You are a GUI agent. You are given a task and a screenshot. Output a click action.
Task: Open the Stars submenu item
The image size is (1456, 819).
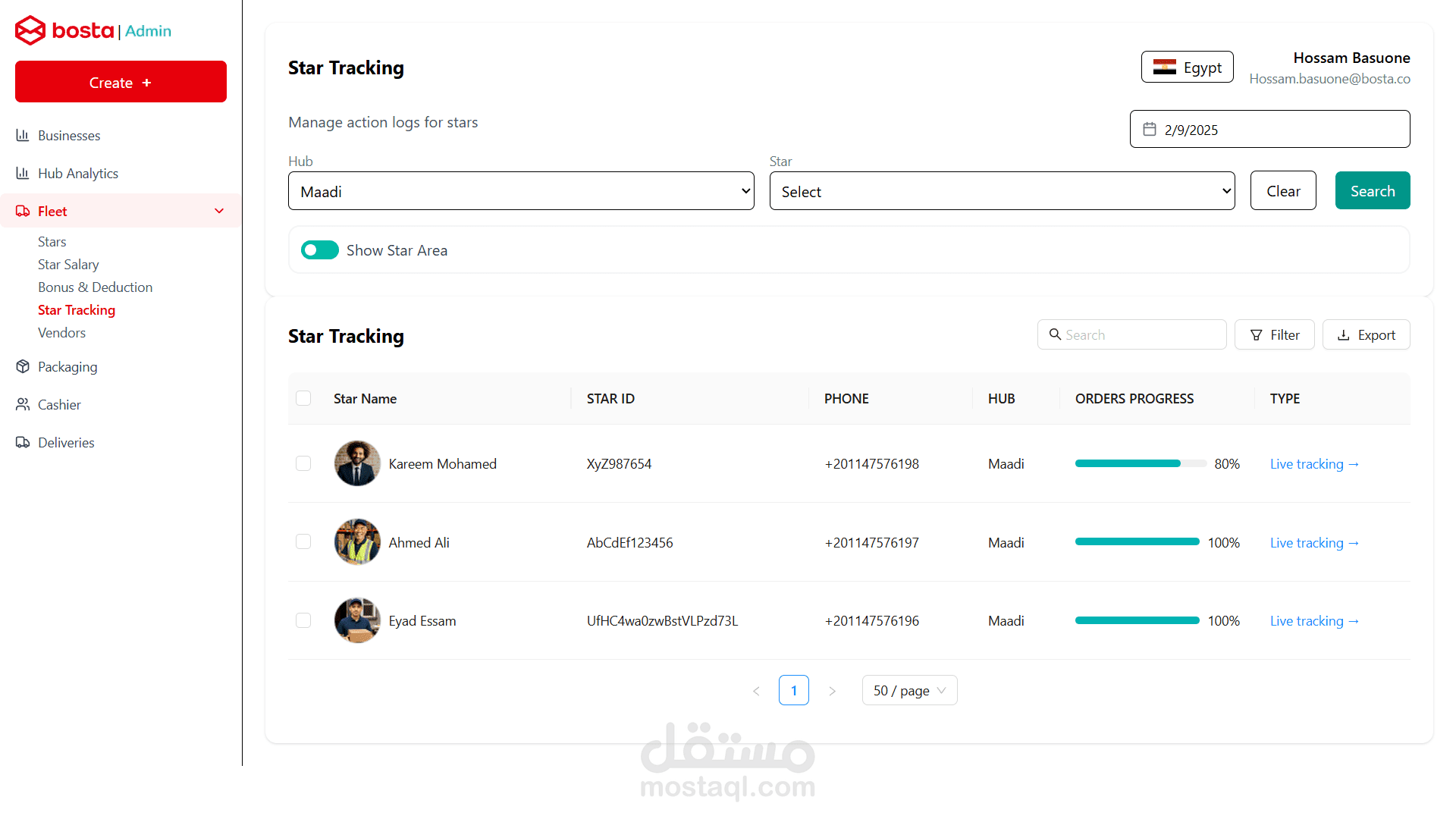(52, 241)
